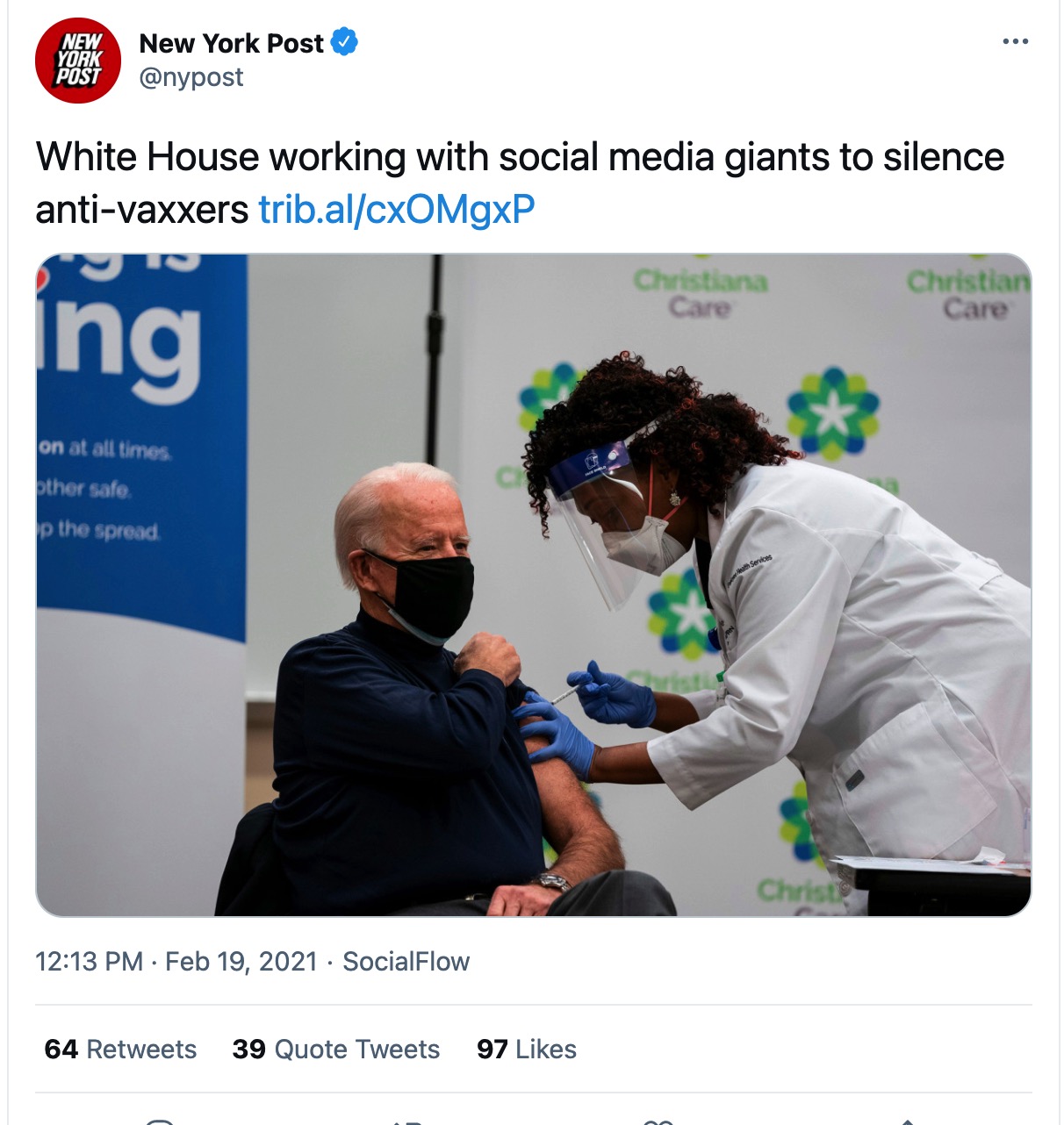Click the heart like icon
Screen dimensions: 1064x1125
coord(658,1121)
